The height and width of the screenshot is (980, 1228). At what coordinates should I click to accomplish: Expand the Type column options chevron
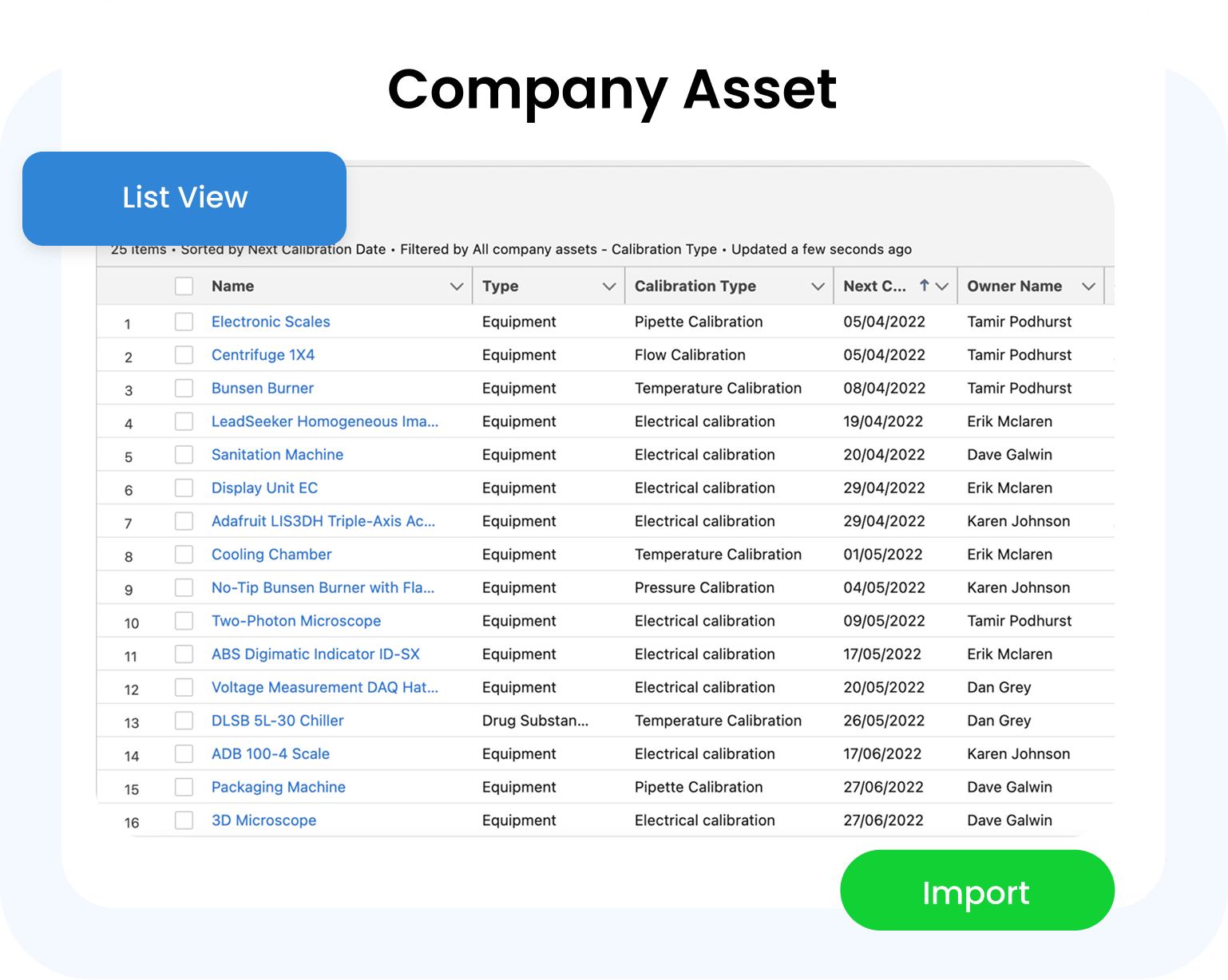coord(609,286)
